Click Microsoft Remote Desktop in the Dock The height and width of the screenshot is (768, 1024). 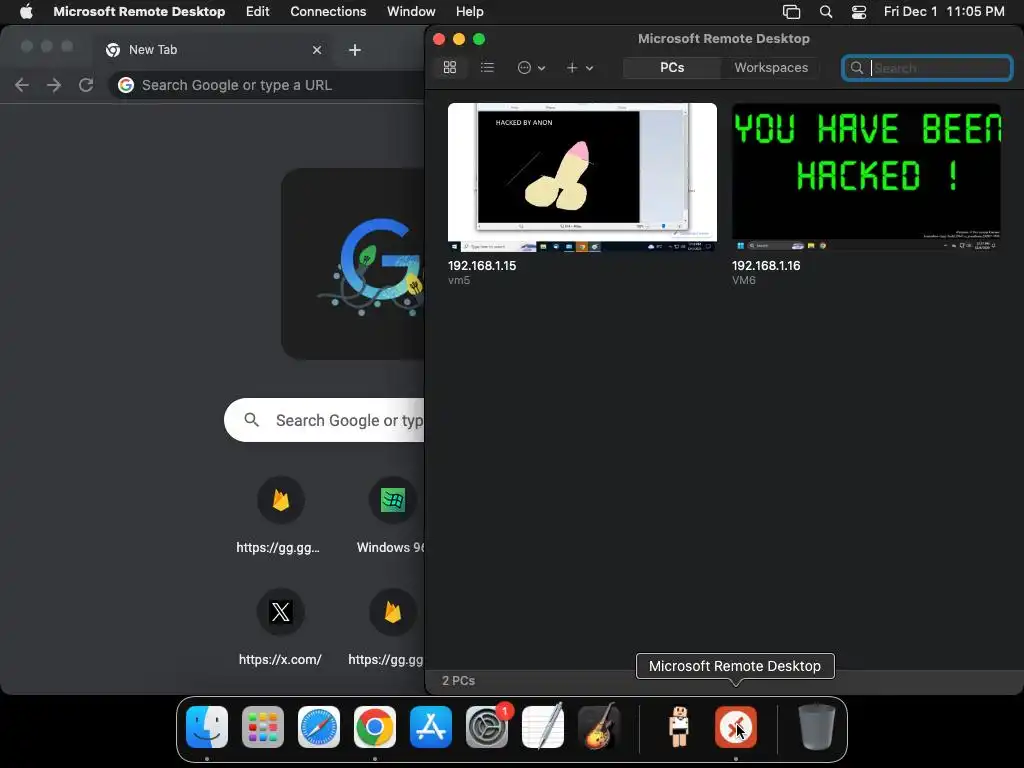(x=735, y=727)
